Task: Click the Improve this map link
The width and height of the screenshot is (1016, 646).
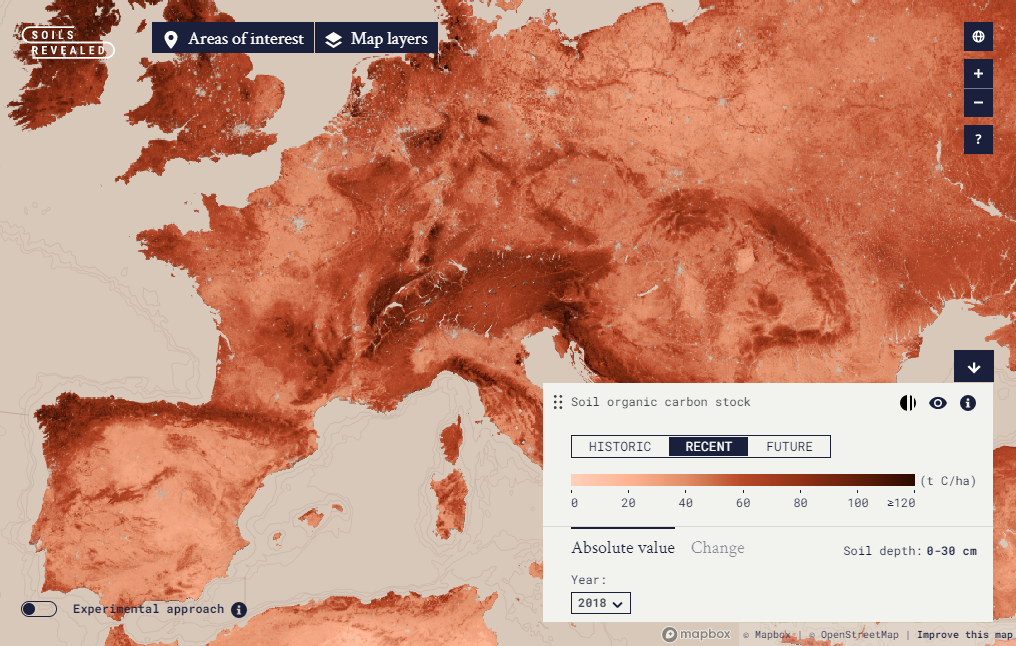Action: coord(964,634)
